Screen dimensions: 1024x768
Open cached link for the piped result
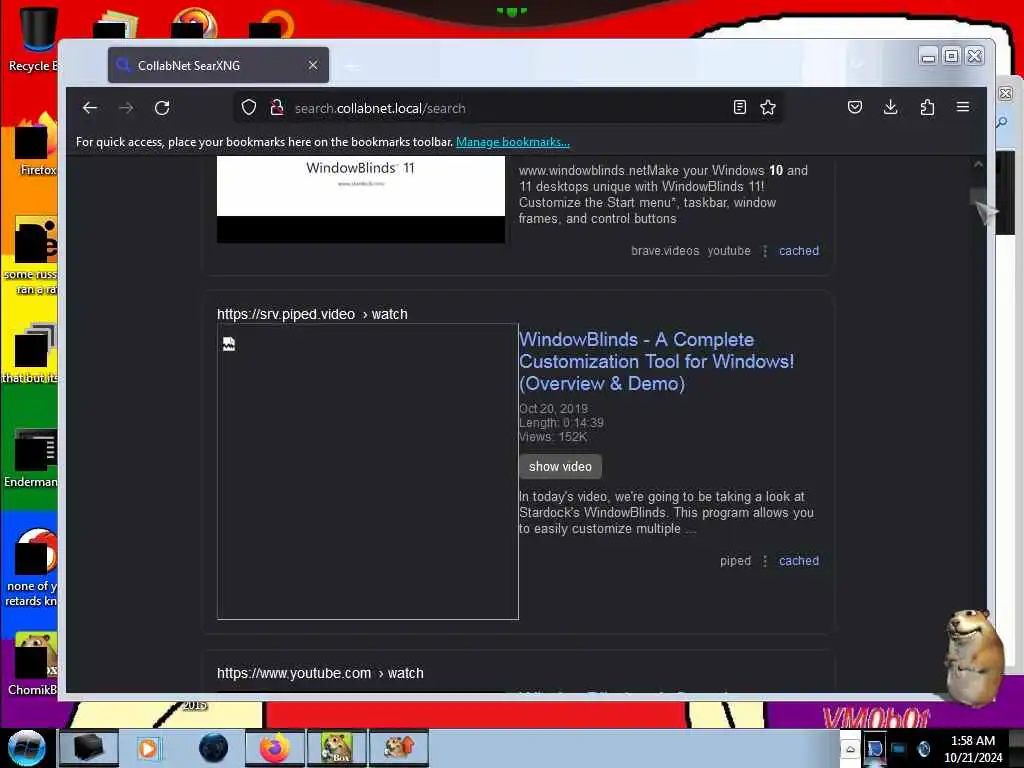pos(799,560)
